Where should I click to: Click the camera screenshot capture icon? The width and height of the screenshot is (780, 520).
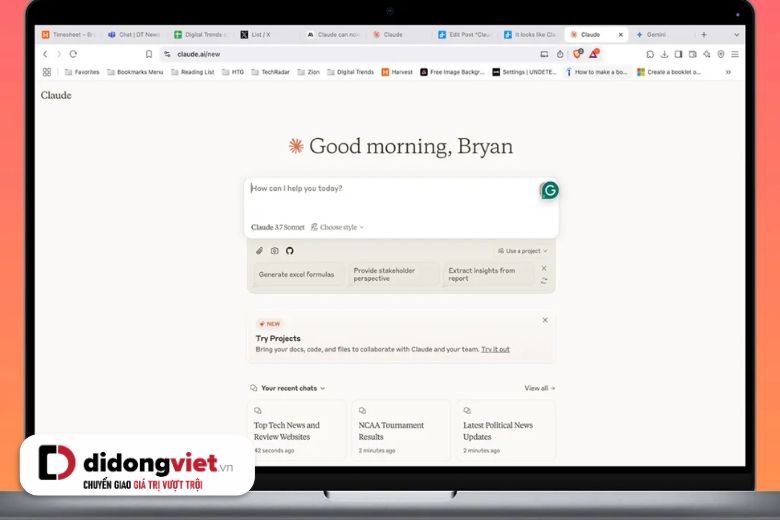point(275,251)
